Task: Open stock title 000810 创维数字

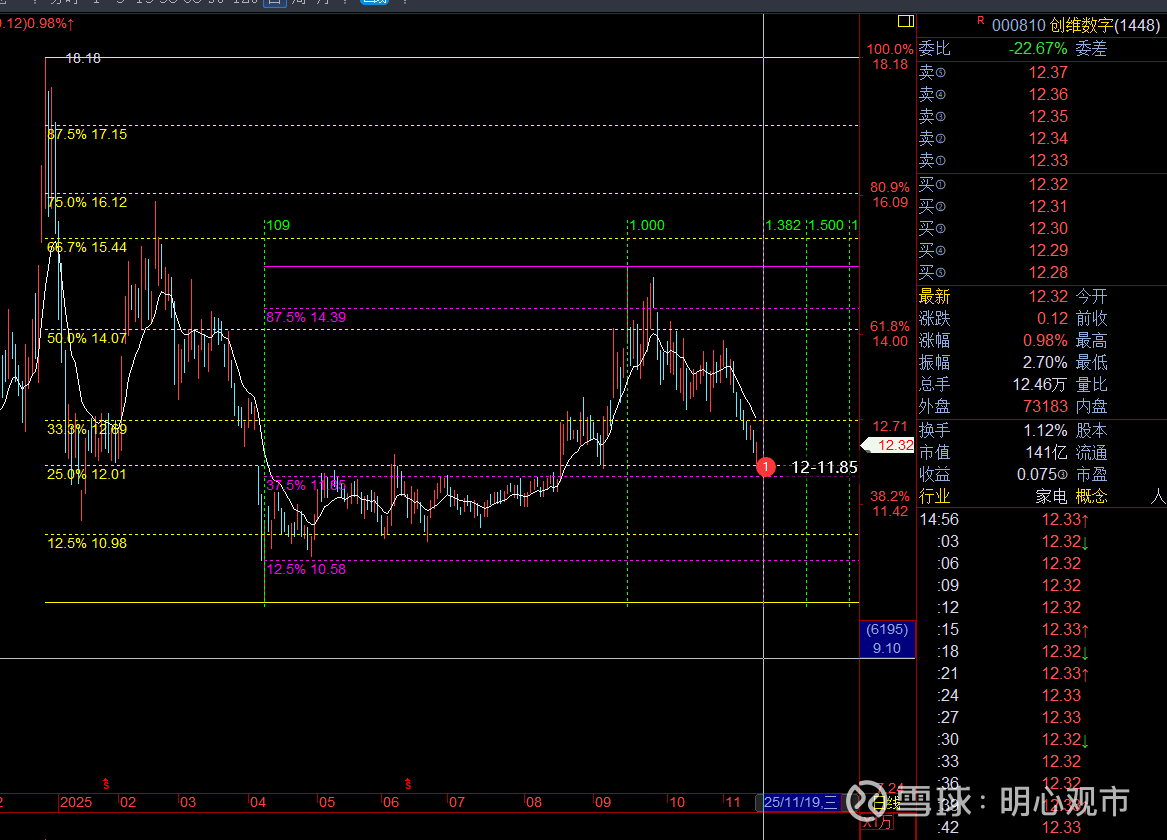Action: pos(1075,25)
